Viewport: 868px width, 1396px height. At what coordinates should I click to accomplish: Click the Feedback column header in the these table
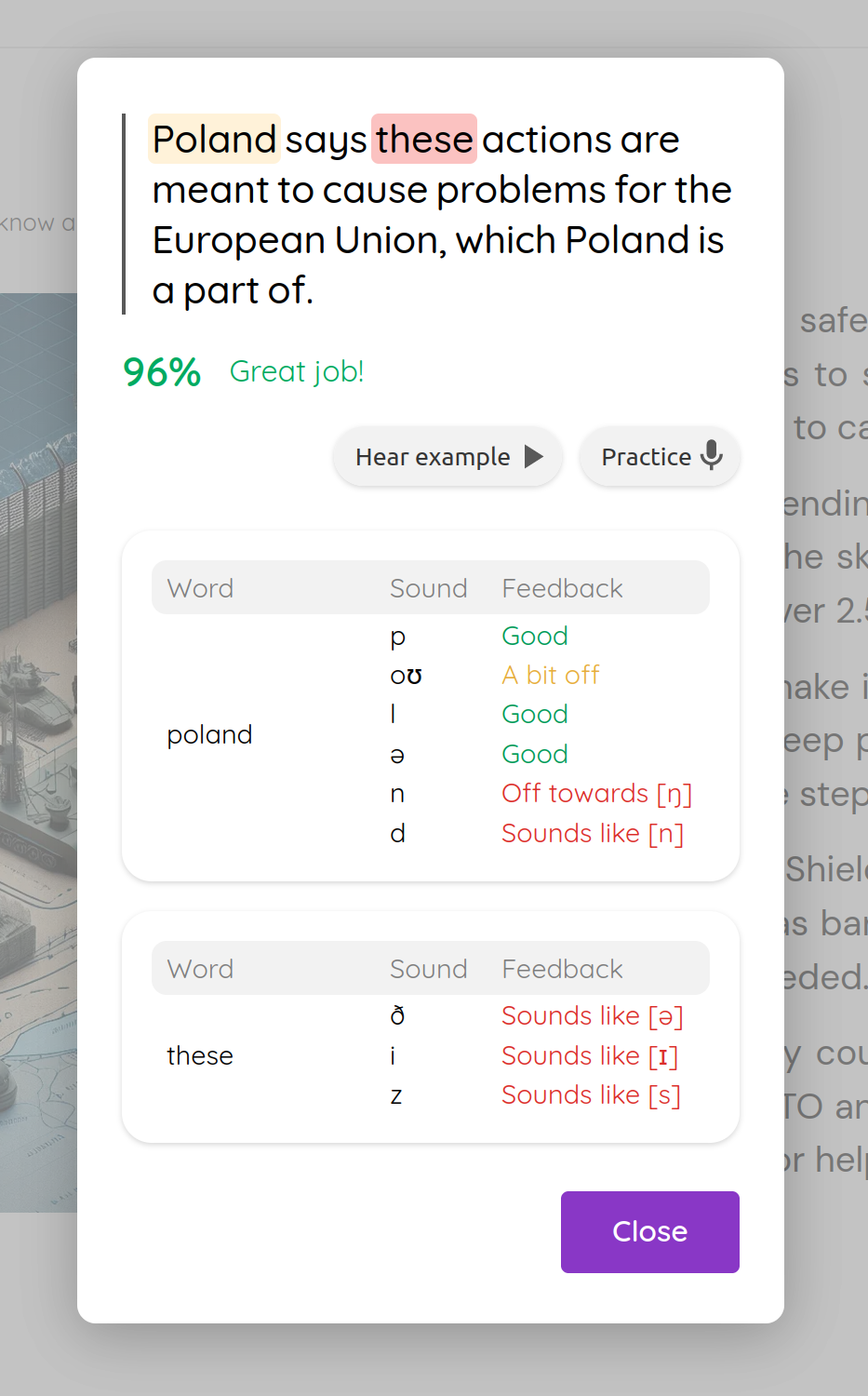[x=562, y=969]
